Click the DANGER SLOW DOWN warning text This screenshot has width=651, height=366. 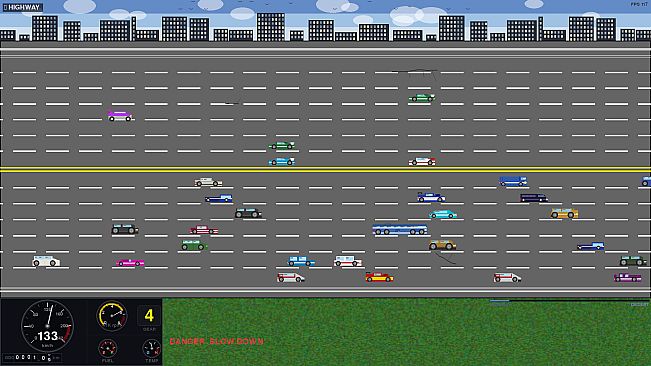click(x=216, y=342)
